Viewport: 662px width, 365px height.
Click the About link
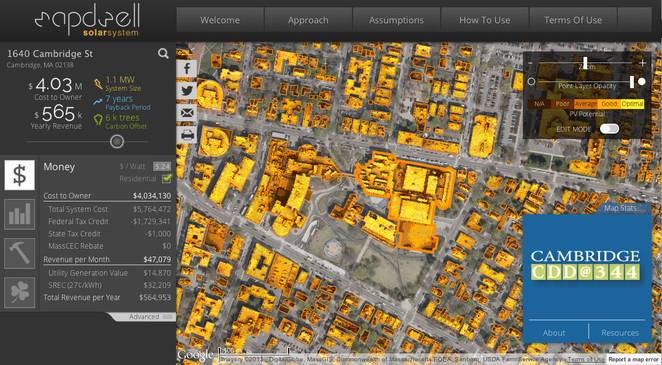pyautogui.click(x=554, y=333)
